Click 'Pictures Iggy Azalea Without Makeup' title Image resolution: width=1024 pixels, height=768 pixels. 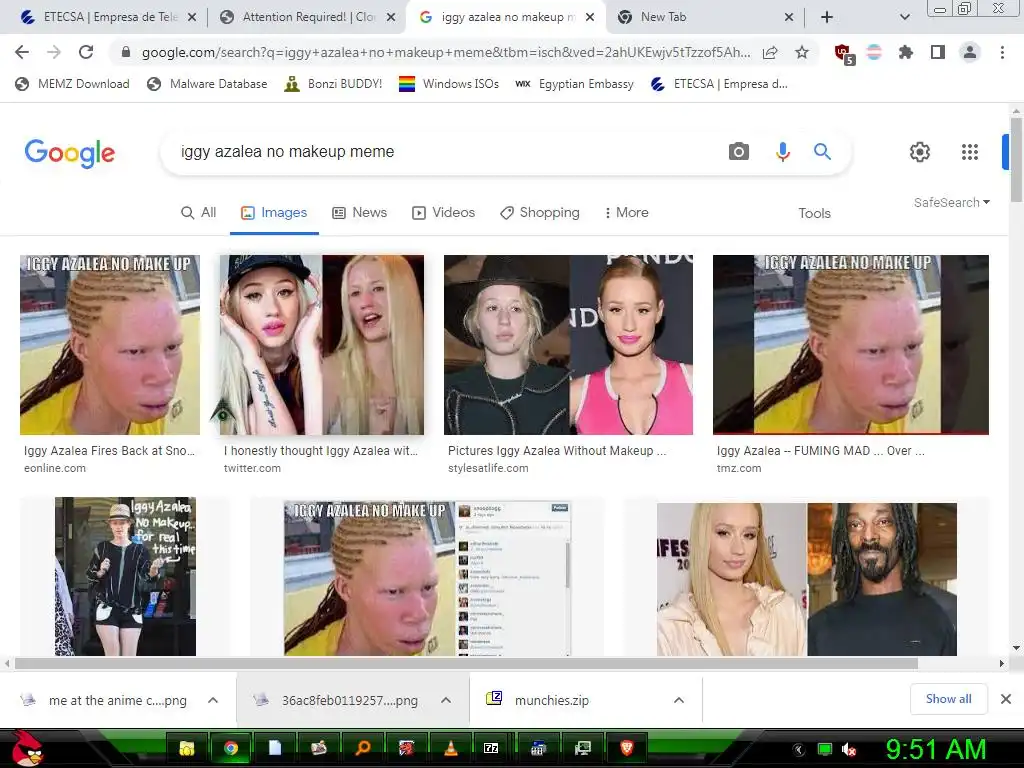(x=556, y=451)
